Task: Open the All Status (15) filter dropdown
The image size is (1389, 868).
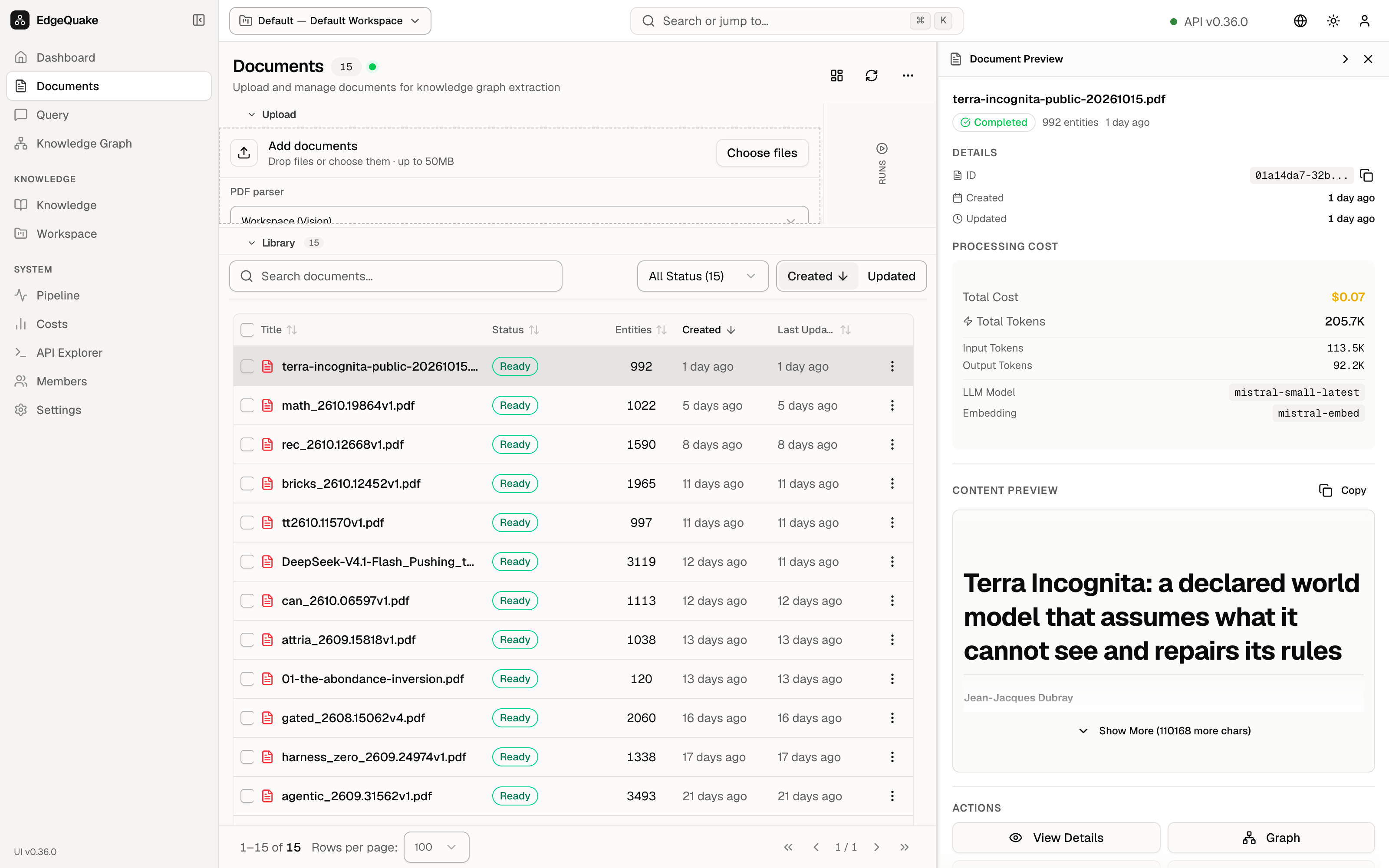Action: click(703, 276)
